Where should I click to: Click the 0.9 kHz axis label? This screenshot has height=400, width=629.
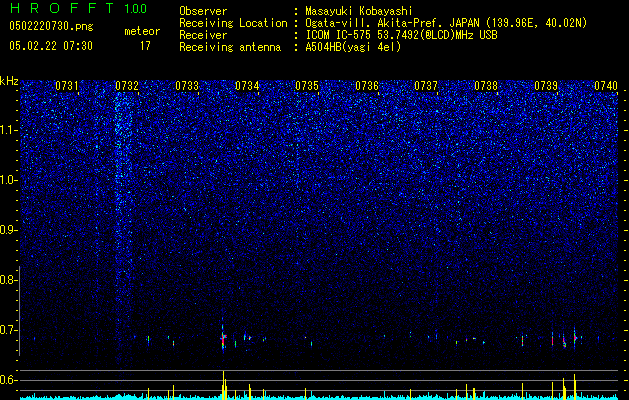click(8, 230)
